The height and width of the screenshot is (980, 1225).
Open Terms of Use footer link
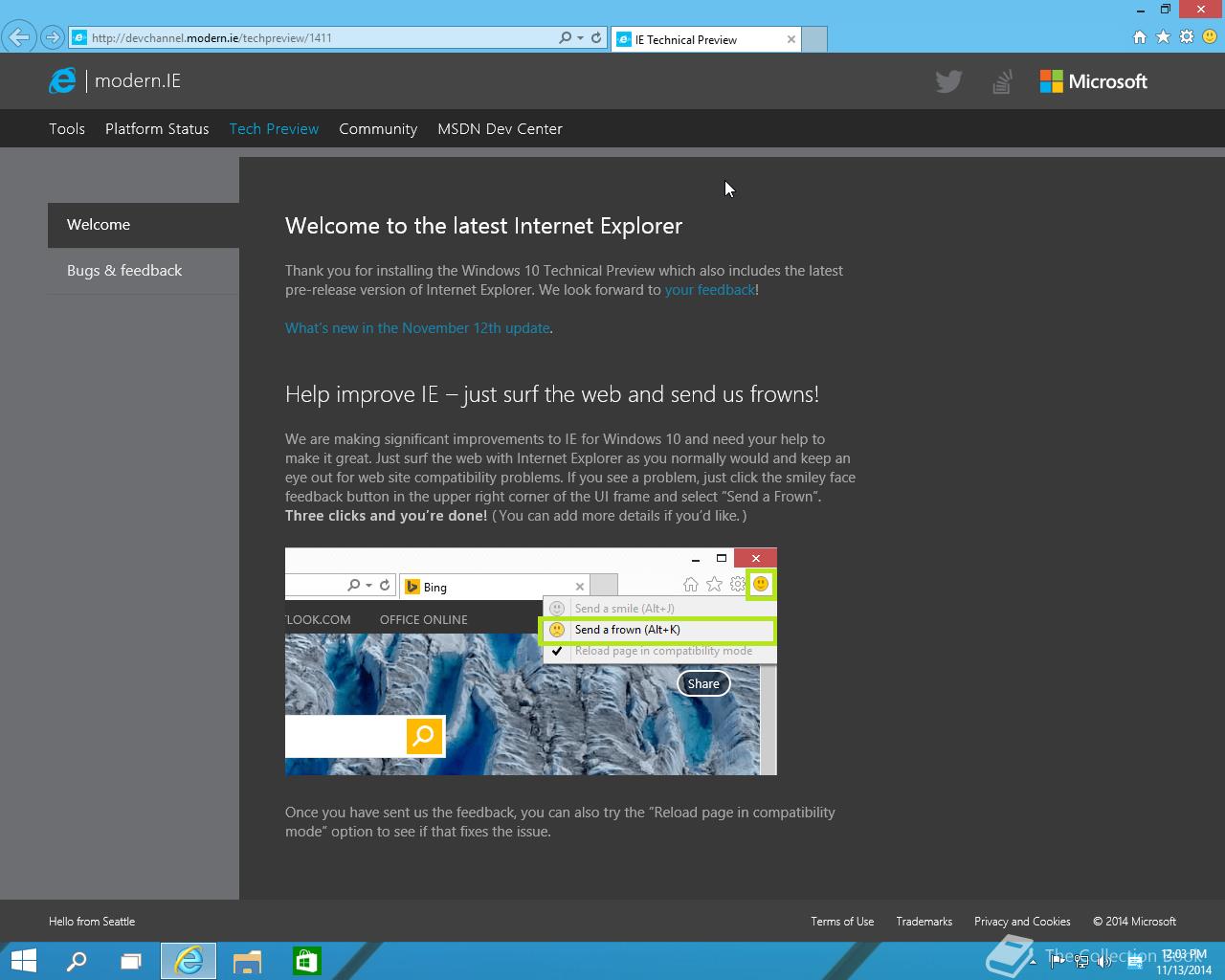(x=842, y=922)
